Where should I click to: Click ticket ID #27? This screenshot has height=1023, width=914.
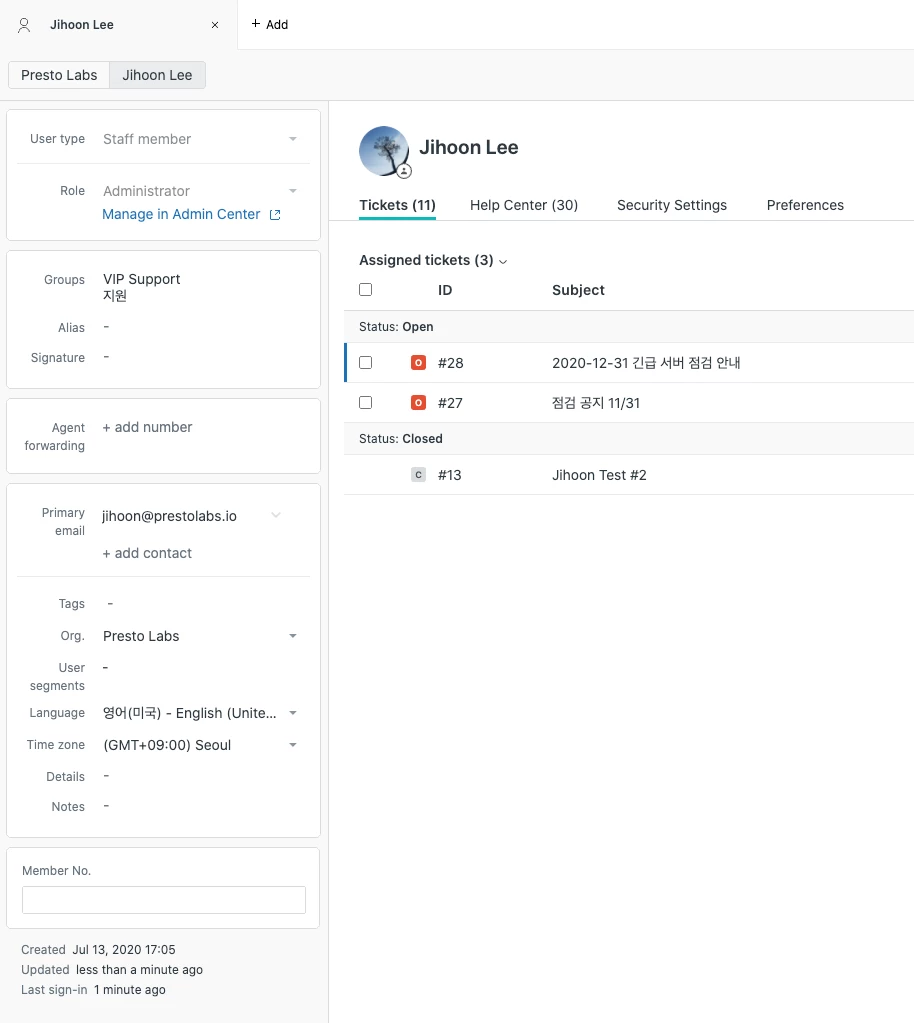(450, 403)
